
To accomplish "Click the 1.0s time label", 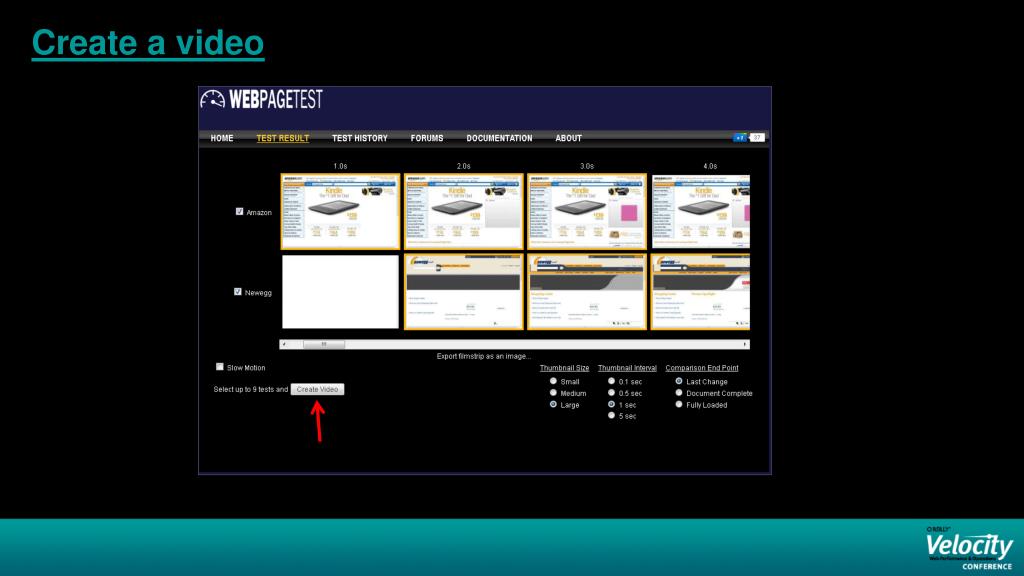I will click(340, 167).
